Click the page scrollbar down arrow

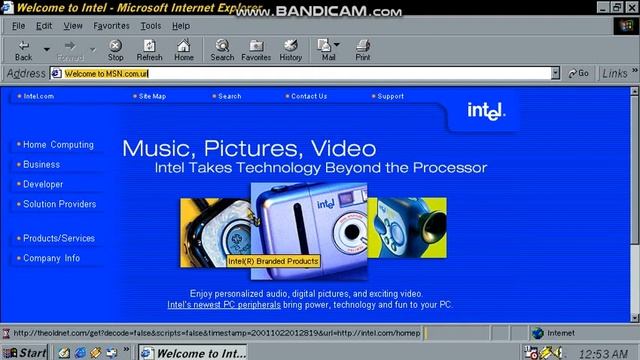pyautogui.click(x=634, y=318)
